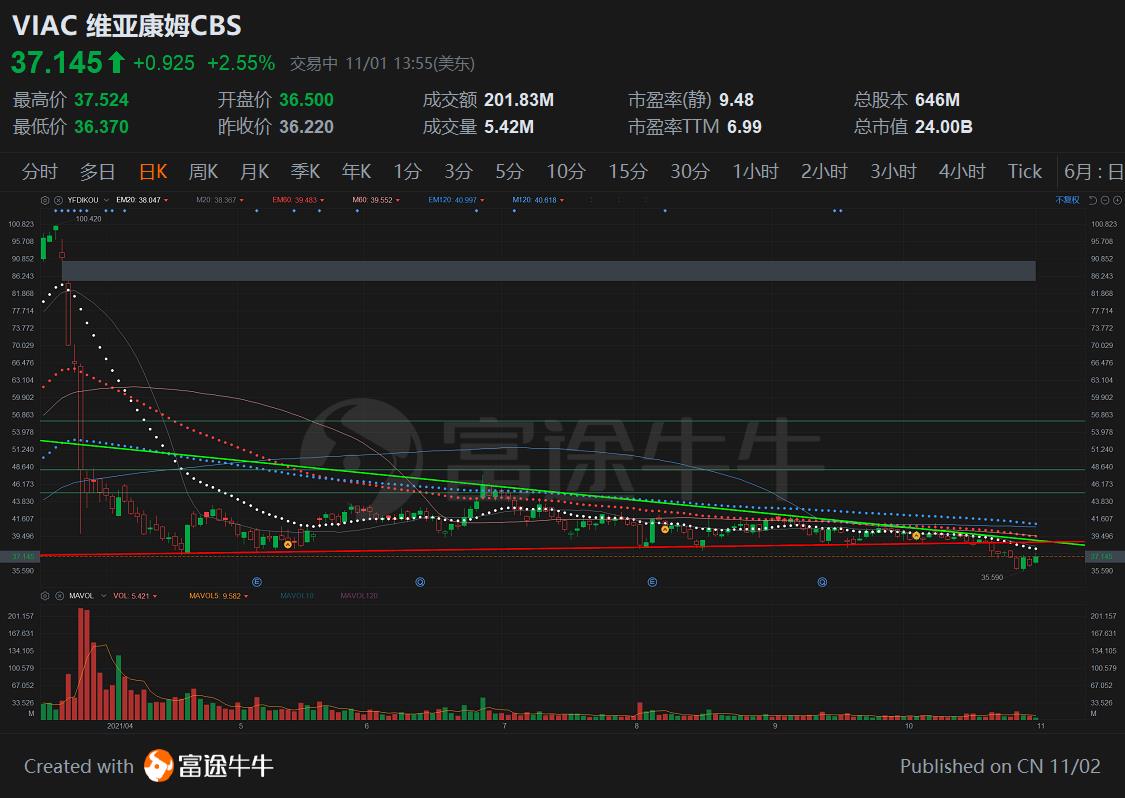Click the second E earnings marker near August

652,582
